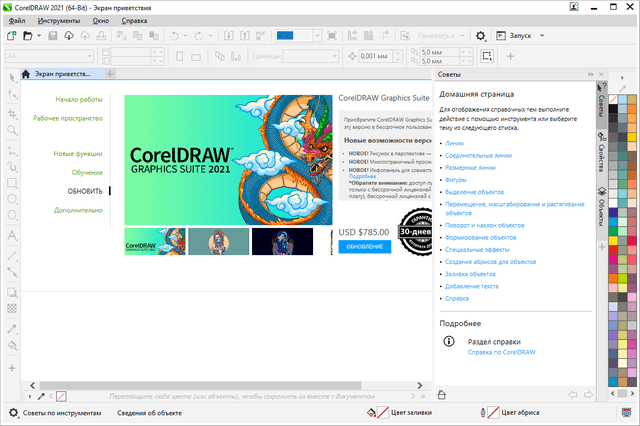
Task: Select the Pick tool in toolbox
Action: [12, 77]
